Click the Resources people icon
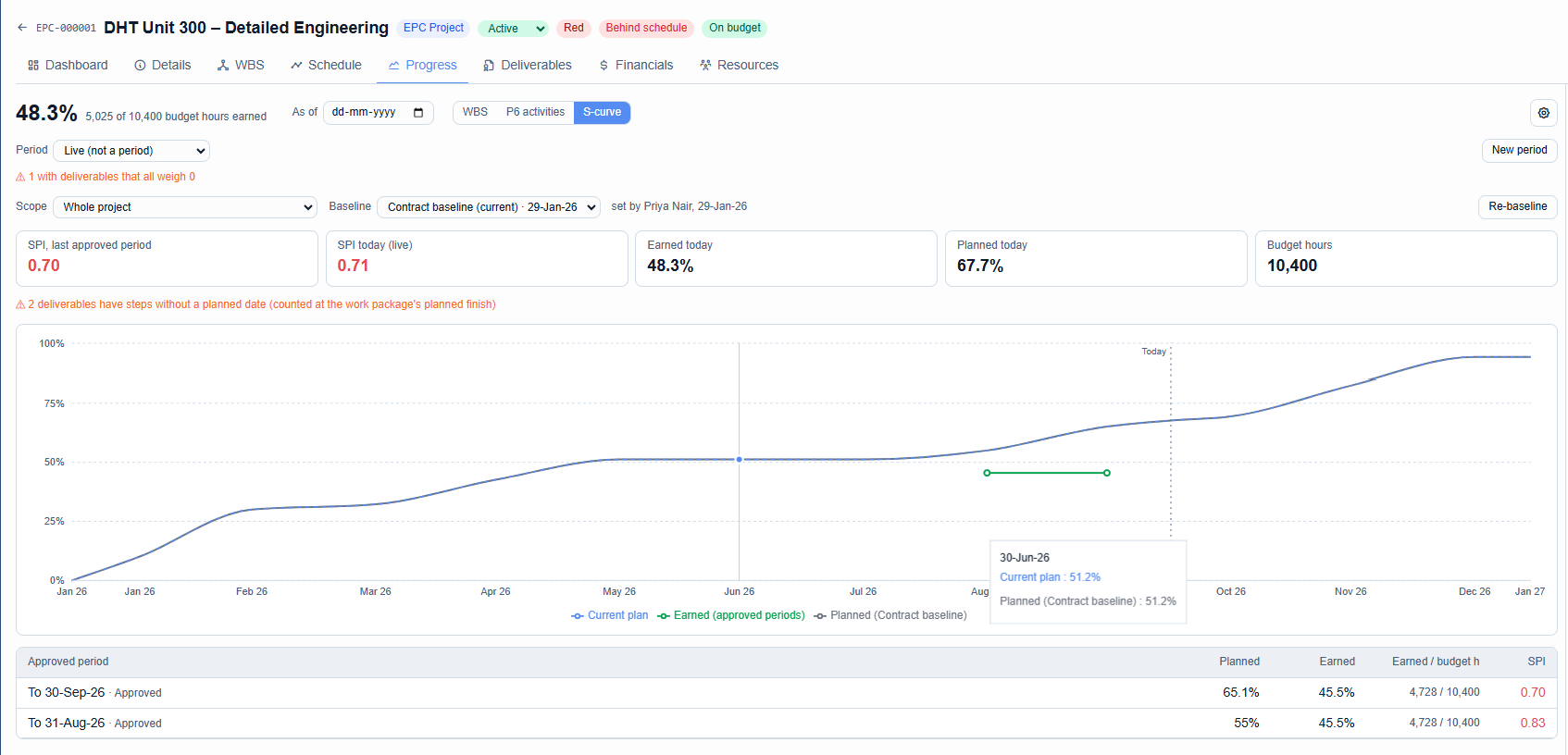The width and height of the screenshot is (1568, 755). point(705,65)
